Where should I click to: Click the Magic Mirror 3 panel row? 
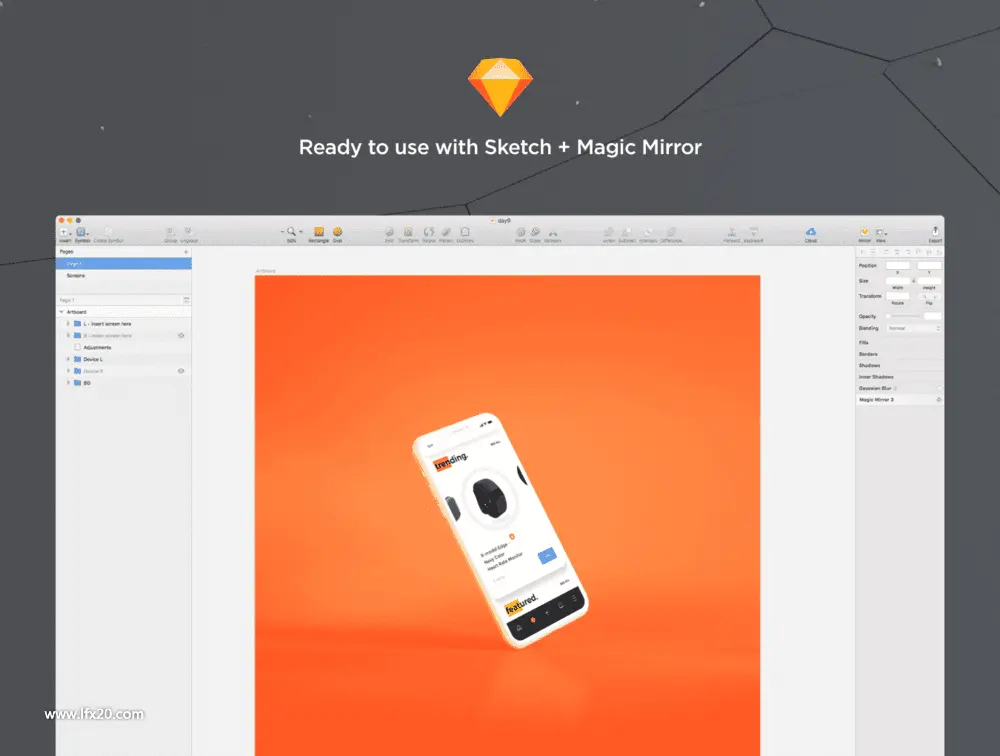click(899, 400)
